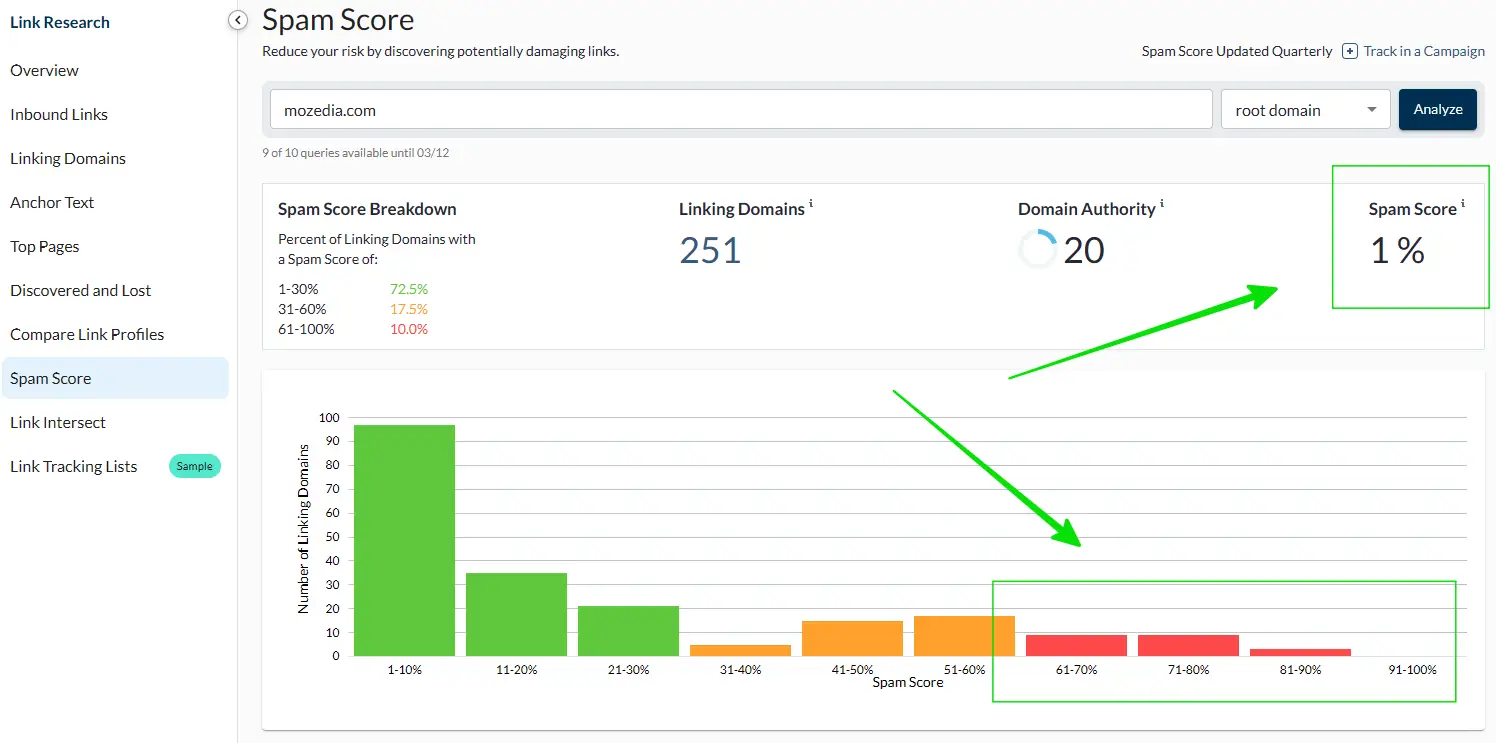The width and height of the screenshot is (1496, 743).
Task: Open the Top Pages section
Action: click(45, 246)
